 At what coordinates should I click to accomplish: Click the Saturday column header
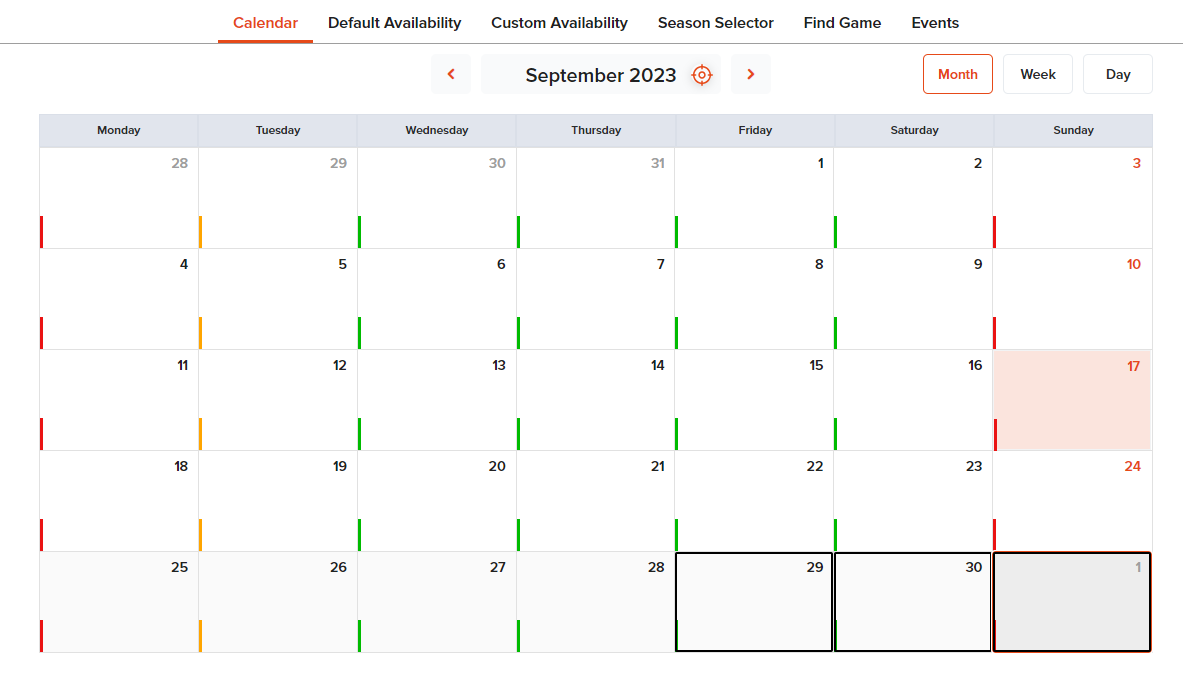click(x=914, y=130)
